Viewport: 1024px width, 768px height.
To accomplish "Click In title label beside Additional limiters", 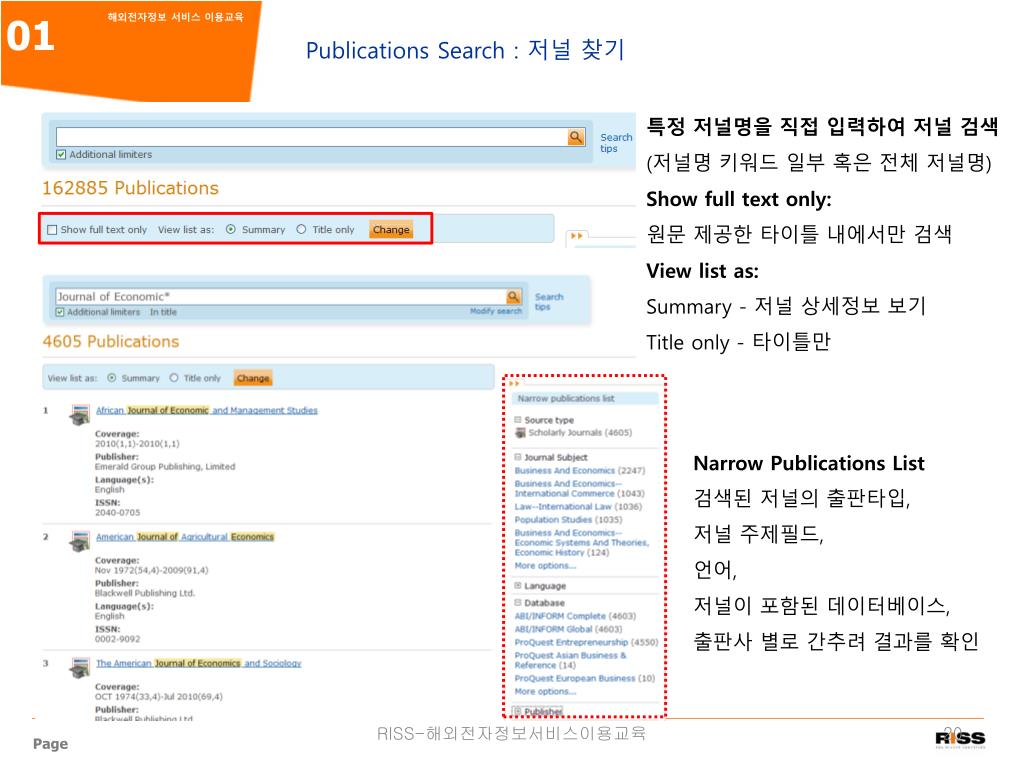I will tap(163, 312).
